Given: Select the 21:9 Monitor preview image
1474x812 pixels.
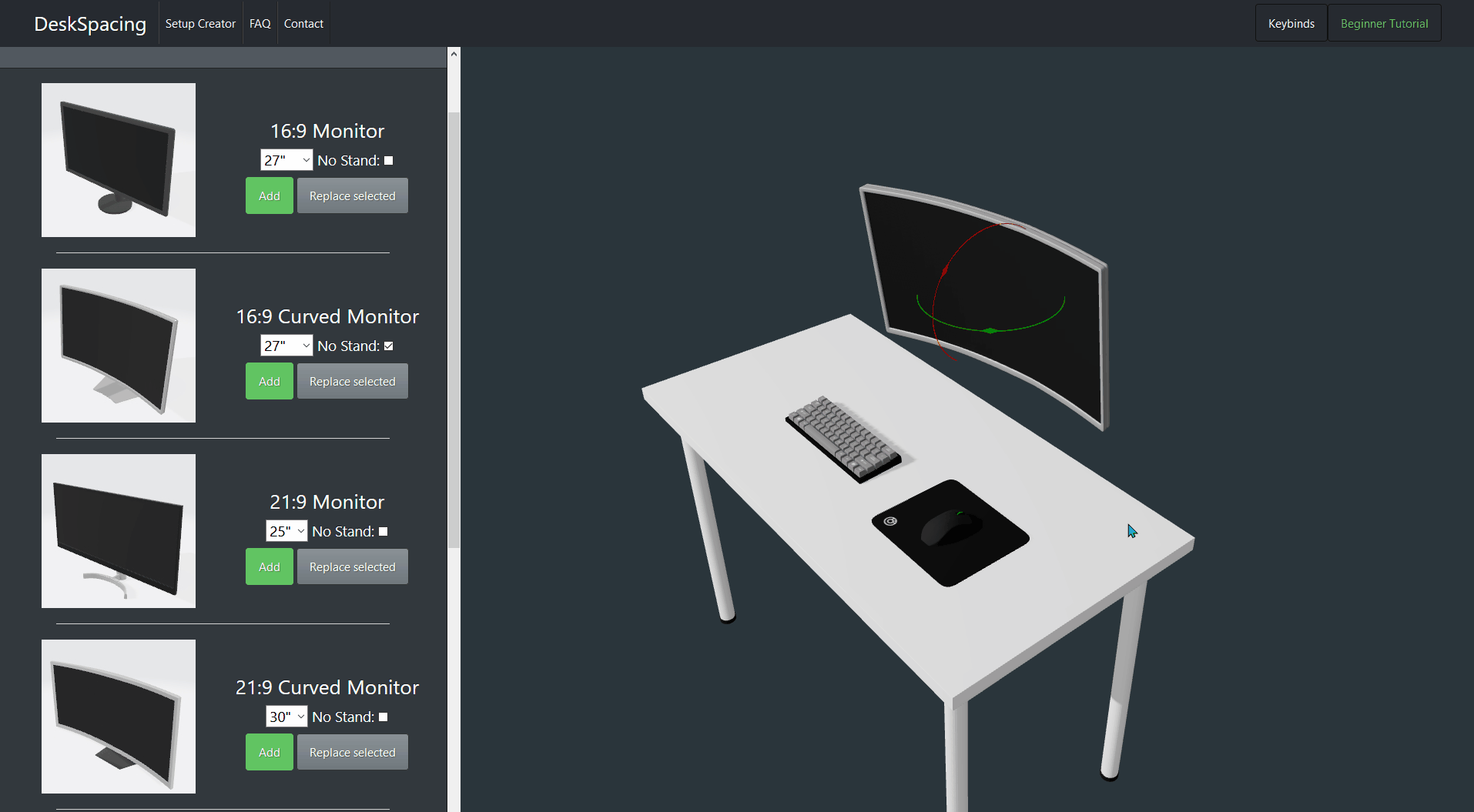Looking at the screenshot, I should [119, 531].
